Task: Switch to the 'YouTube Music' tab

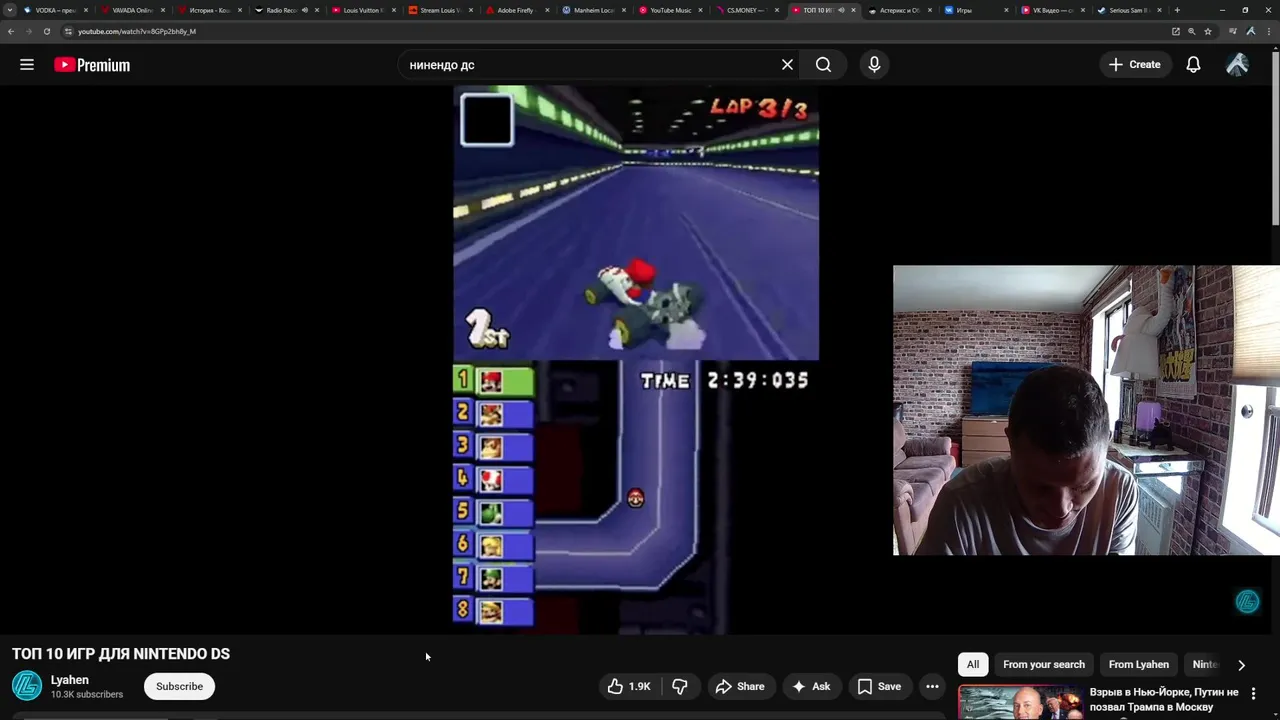Action: pyautogui.click(x=671, y=10)
